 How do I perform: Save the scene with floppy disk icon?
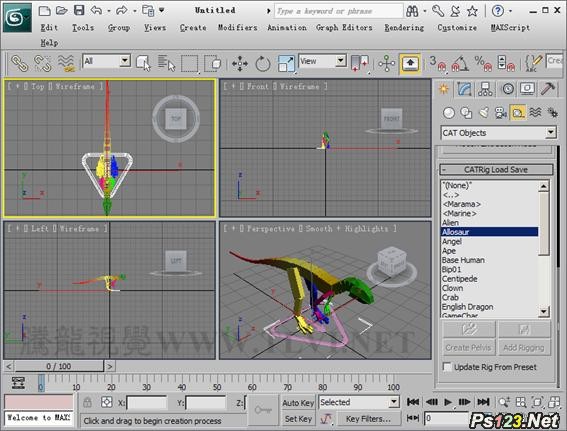[x=79, y=10]
